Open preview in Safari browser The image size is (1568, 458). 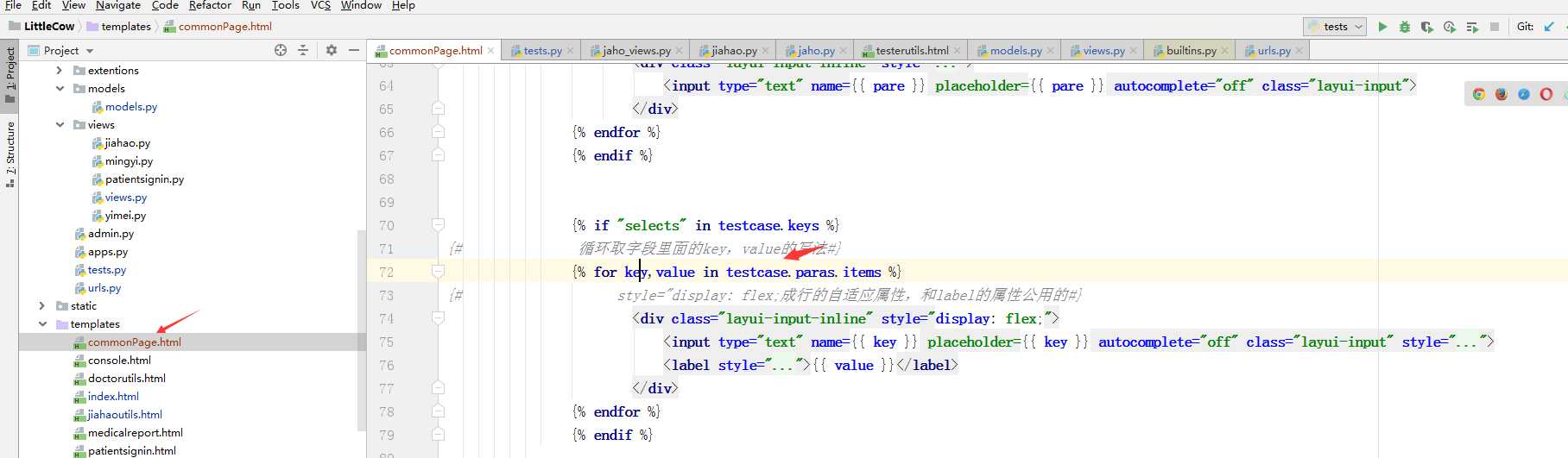(x=1524, y=94)
